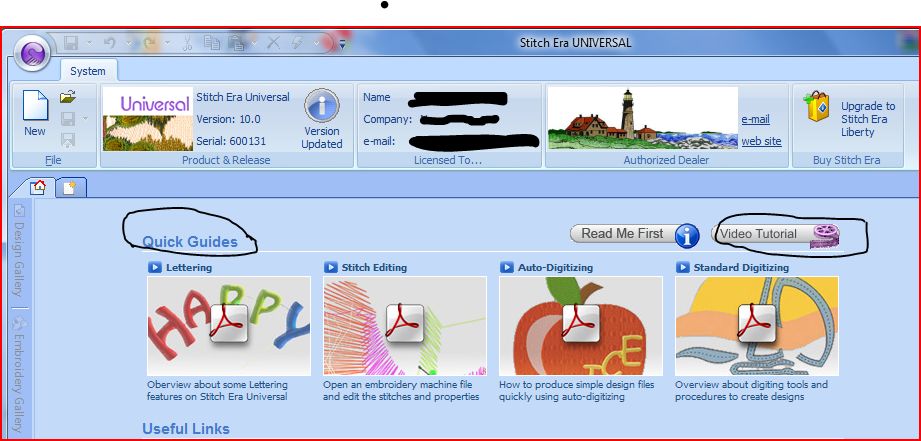Select the System ribbon tab
This screenshot has width=921, height=441.
point(88,71)
